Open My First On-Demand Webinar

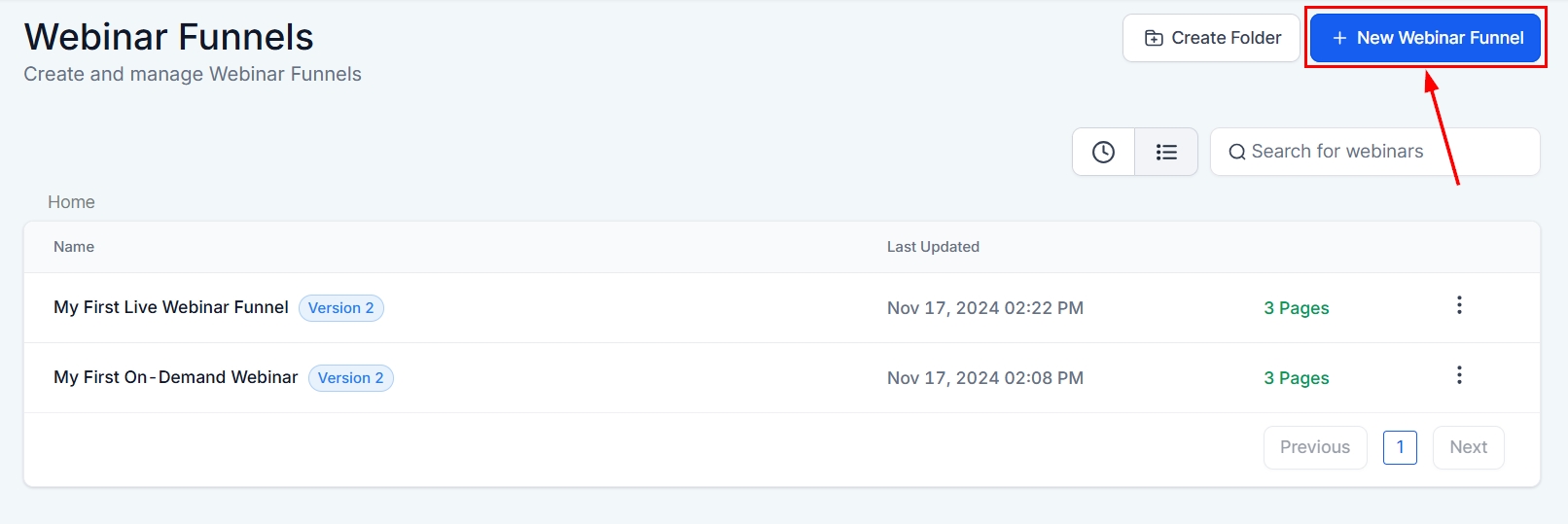pos(176,377)
